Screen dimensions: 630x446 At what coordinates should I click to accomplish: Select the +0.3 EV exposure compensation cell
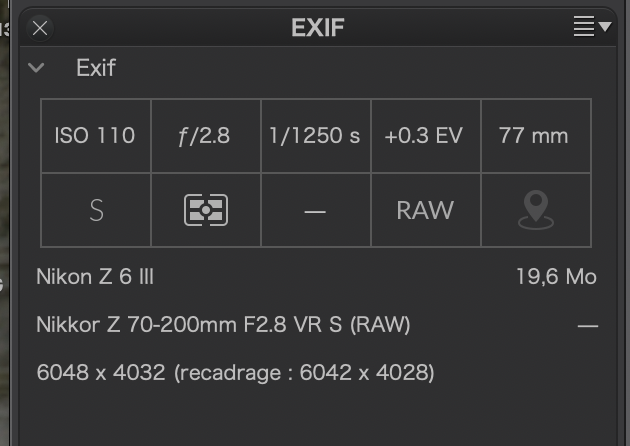[426, 136]
